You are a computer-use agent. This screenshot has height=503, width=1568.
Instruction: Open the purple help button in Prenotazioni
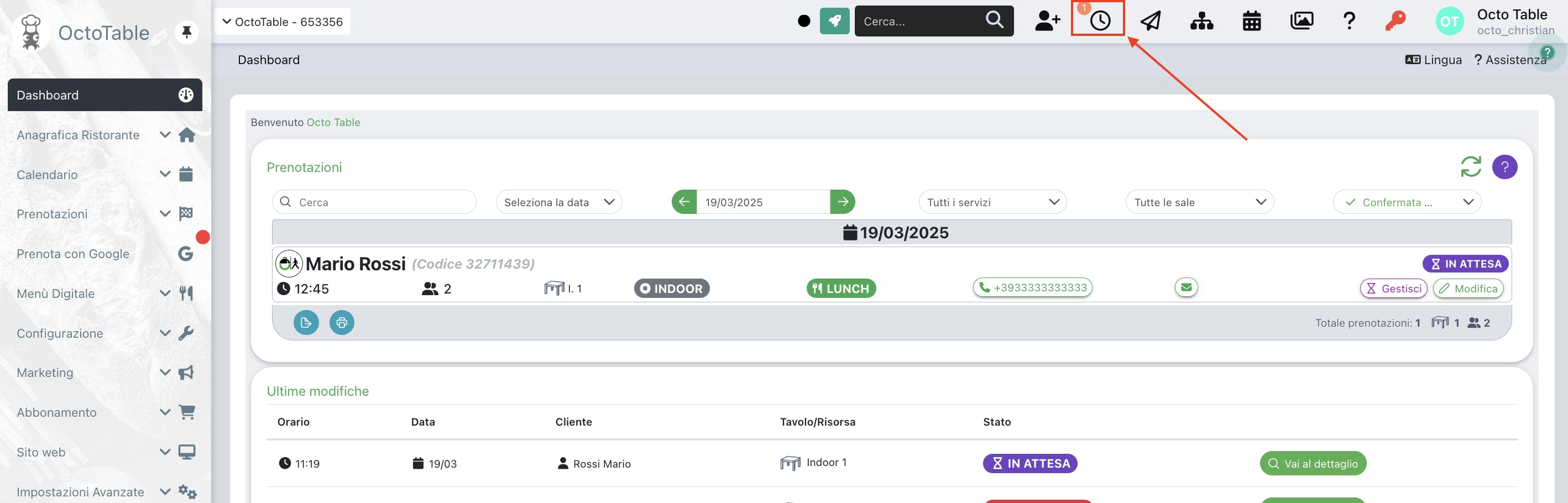pos(1504,166)
